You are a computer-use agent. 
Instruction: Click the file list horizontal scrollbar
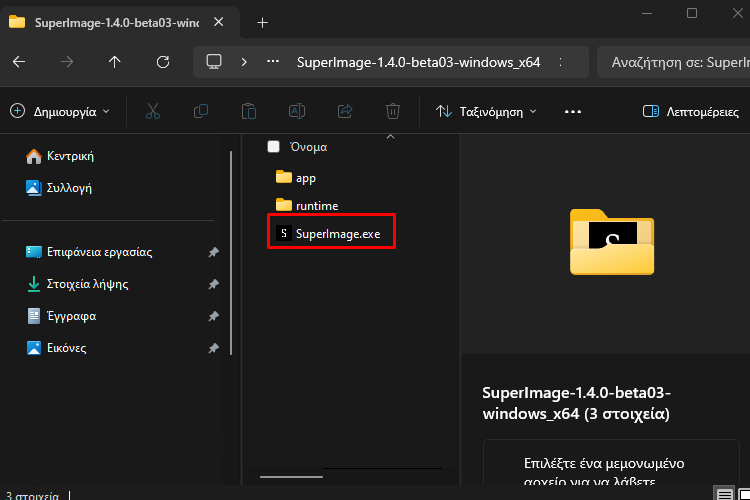291,477
